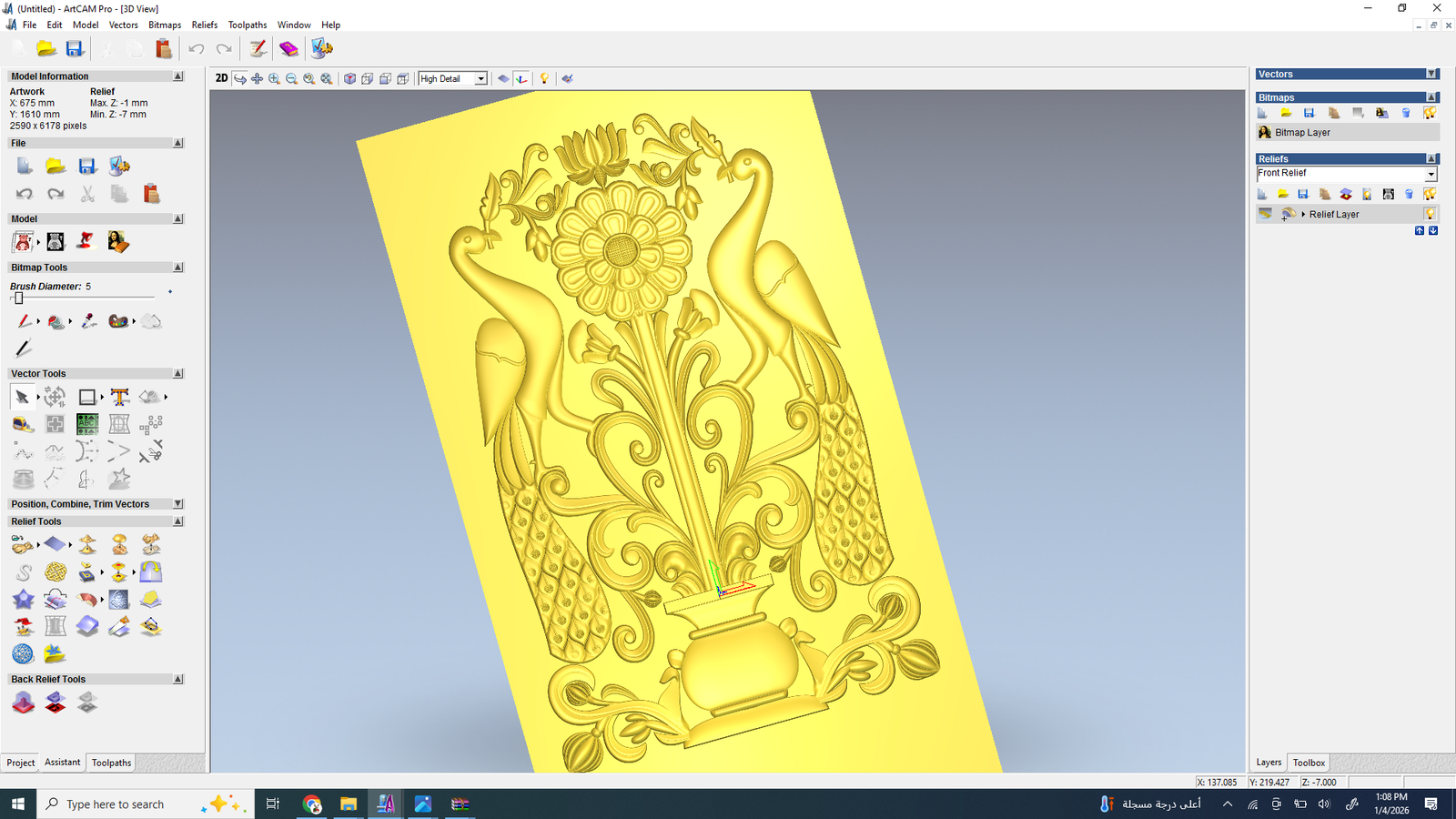The height and width of the screenshot is (819, 1456).
Task: Toggle origin axes display in 3D view
Action: pos(521,79)
